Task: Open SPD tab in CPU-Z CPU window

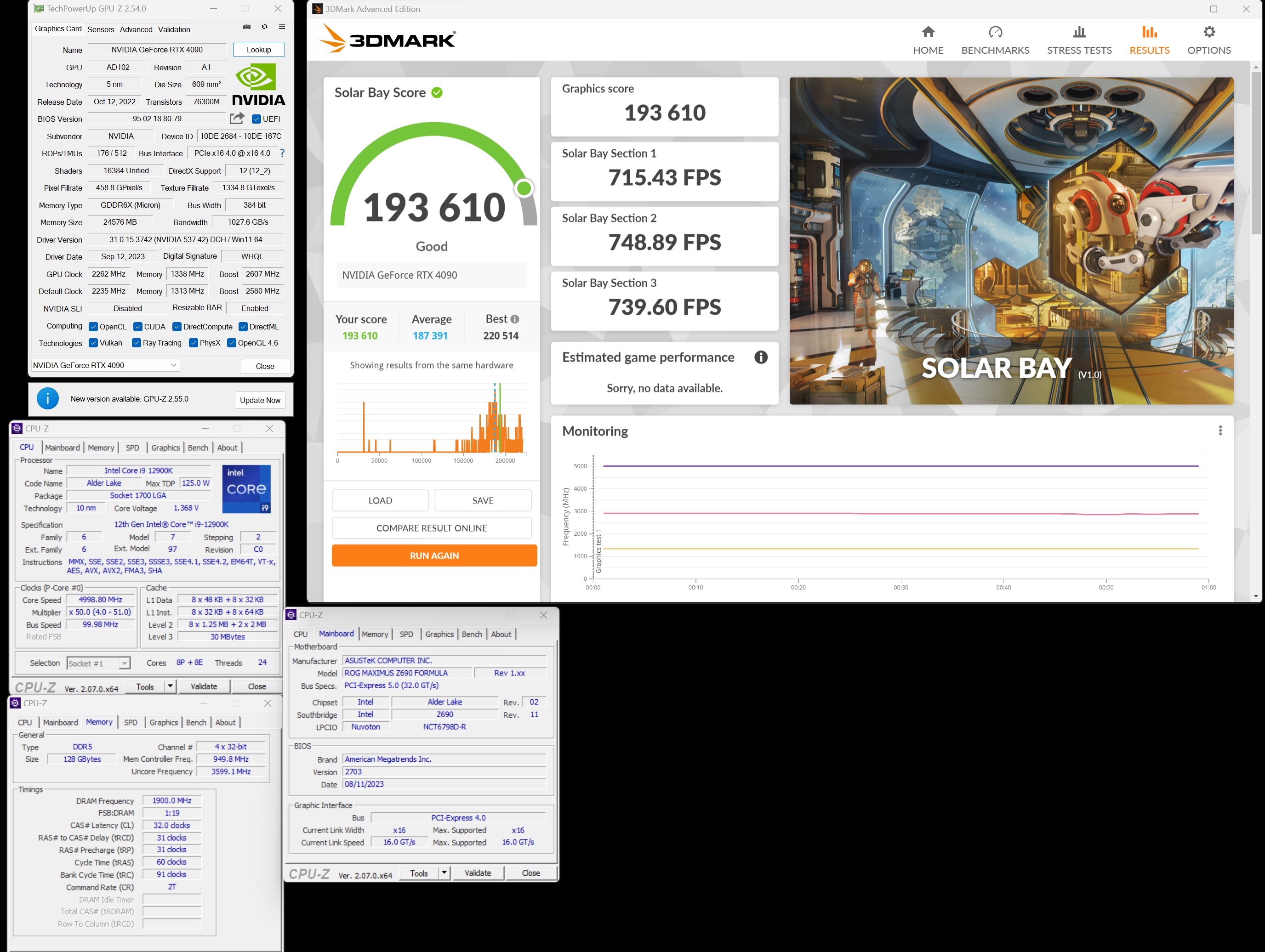Action: [x=133, y=448]
